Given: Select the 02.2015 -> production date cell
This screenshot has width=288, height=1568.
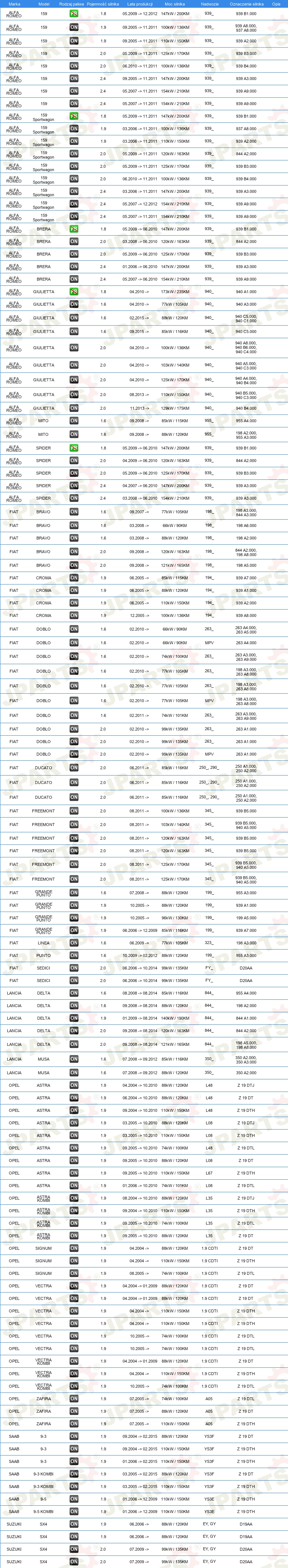Looking at the screenshot, I should click(140, 318).
